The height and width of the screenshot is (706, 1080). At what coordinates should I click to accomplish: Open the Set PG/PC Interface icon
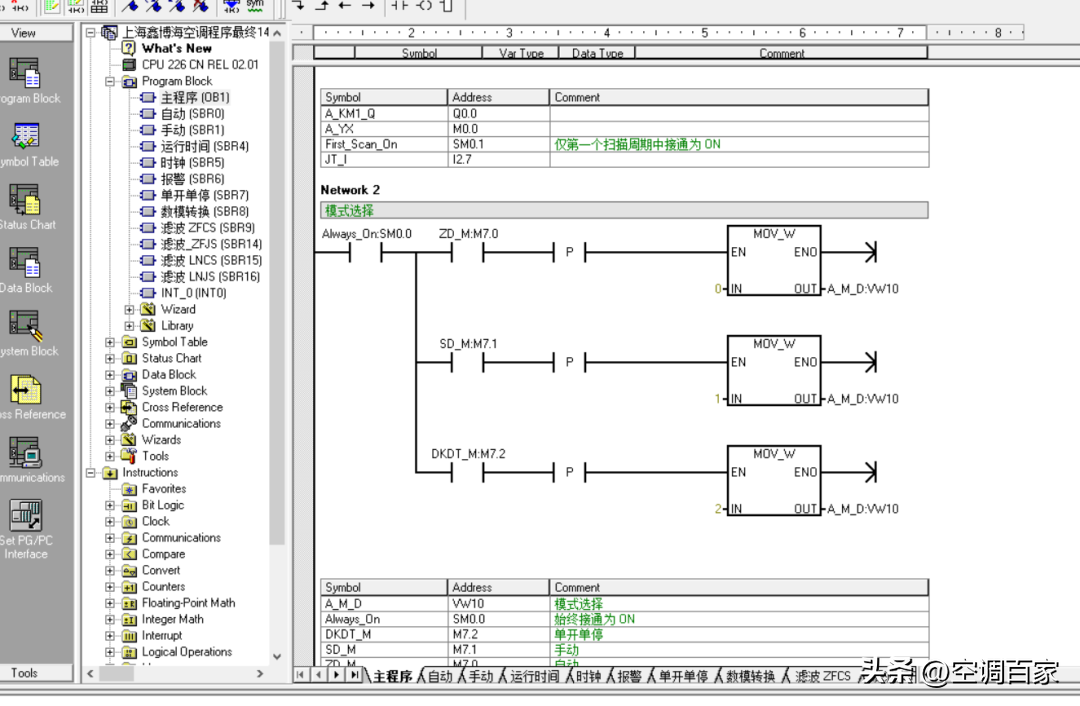coord(24,516)
